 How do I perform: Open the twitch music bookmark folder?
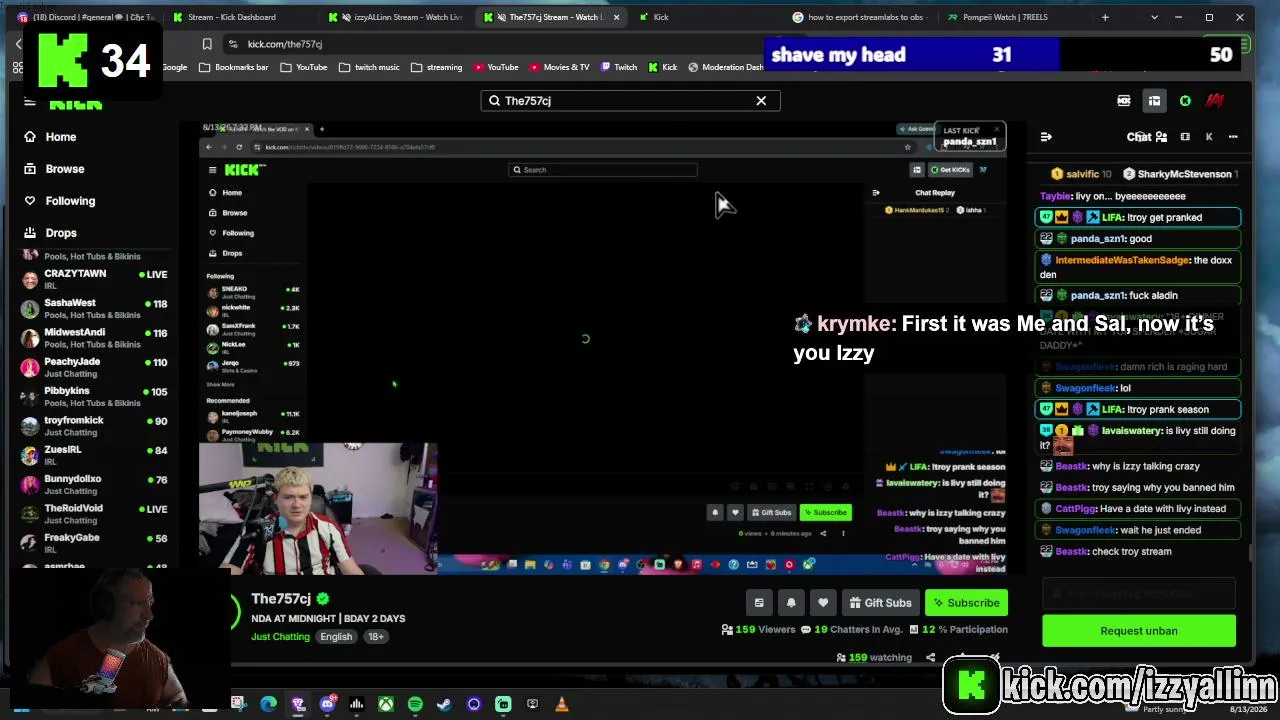click(x=369, y=67)
